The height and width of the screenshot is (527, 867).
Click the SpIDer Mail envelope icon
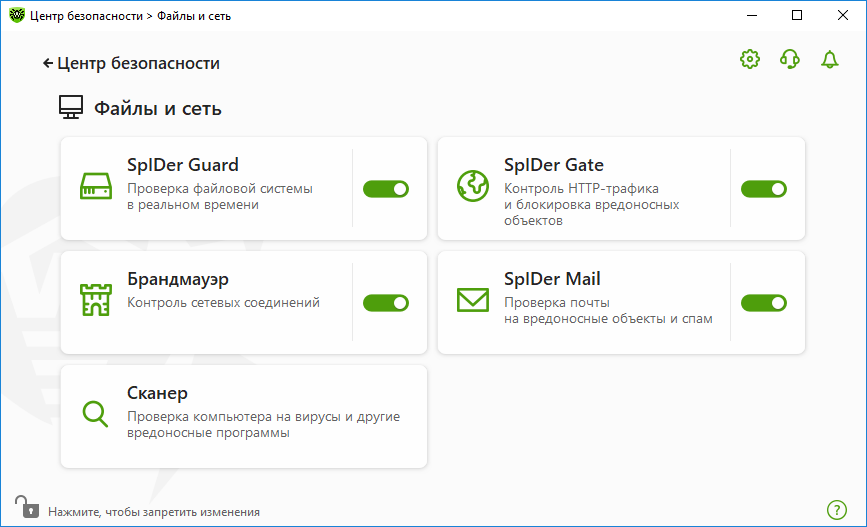[473, 300]
